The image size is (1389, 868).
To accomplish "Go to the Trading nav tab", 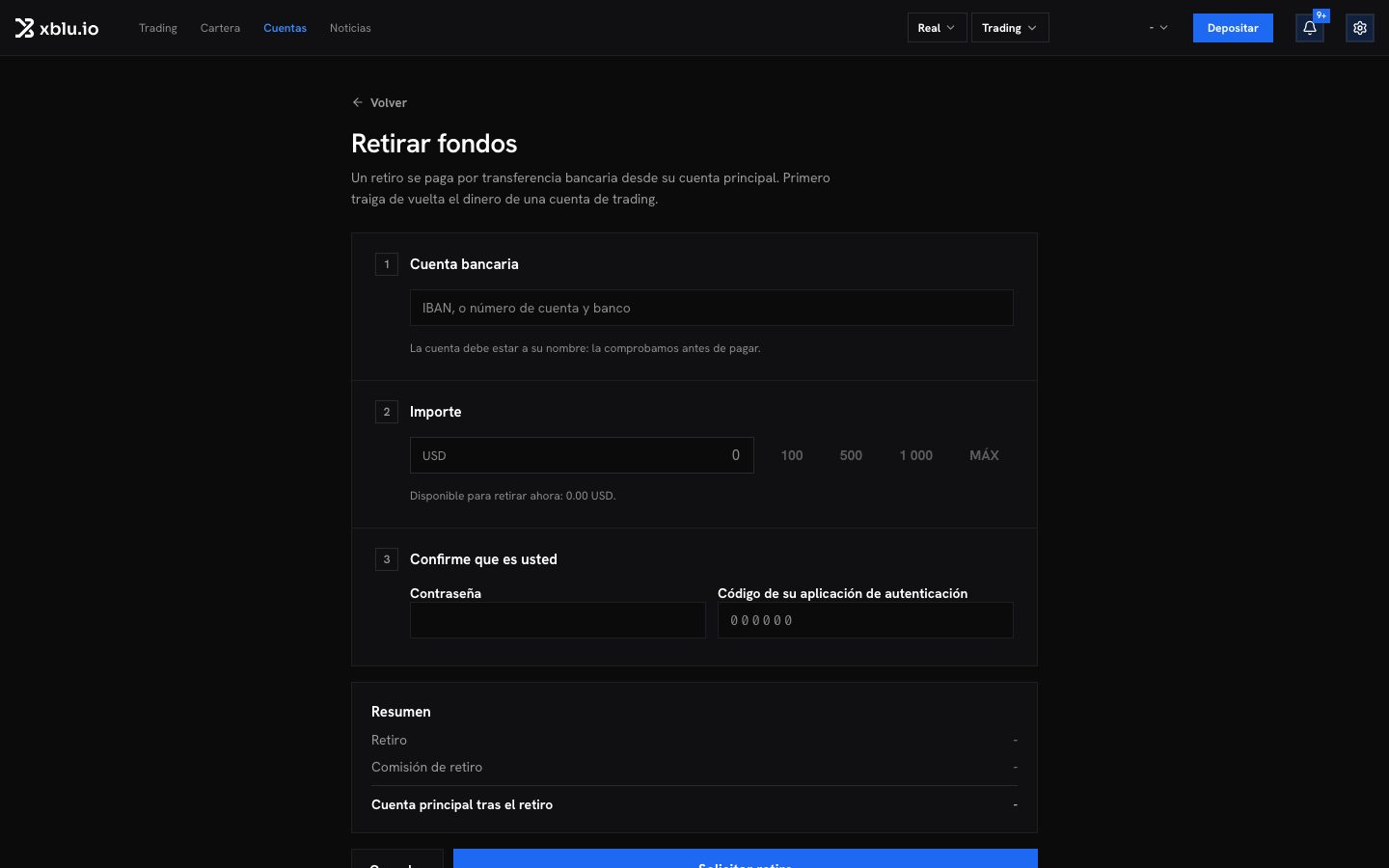I will (158, 28).
